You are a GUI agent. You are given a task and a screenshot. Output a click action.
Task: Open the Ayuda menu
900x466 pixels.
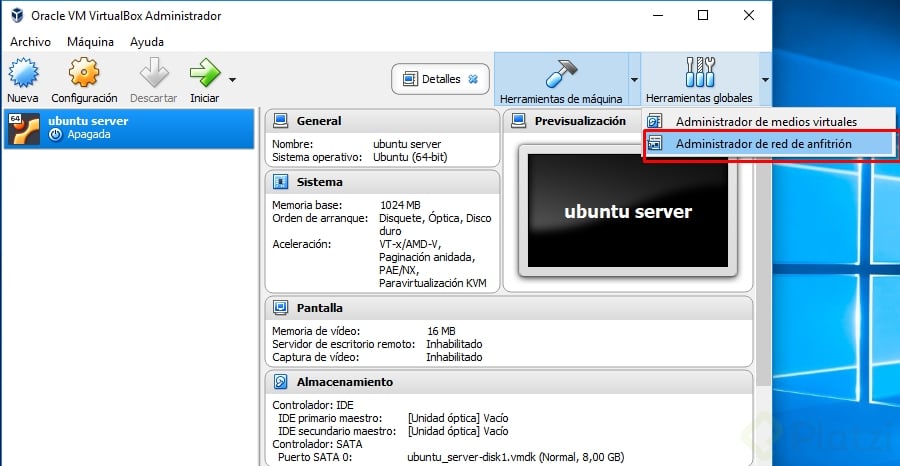(x=147, y=42)
